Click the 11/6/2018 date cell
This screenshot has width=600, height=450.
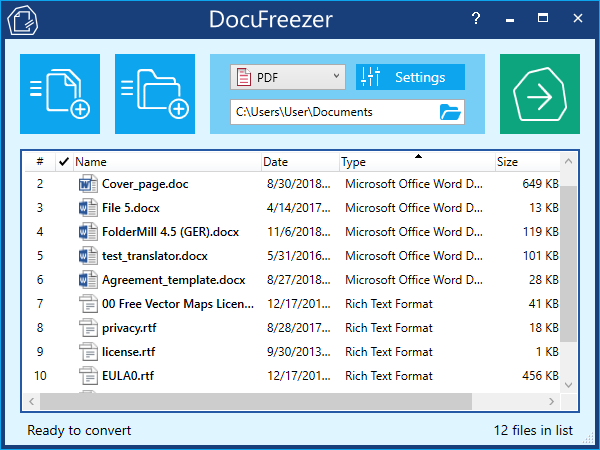click(298, 232)
